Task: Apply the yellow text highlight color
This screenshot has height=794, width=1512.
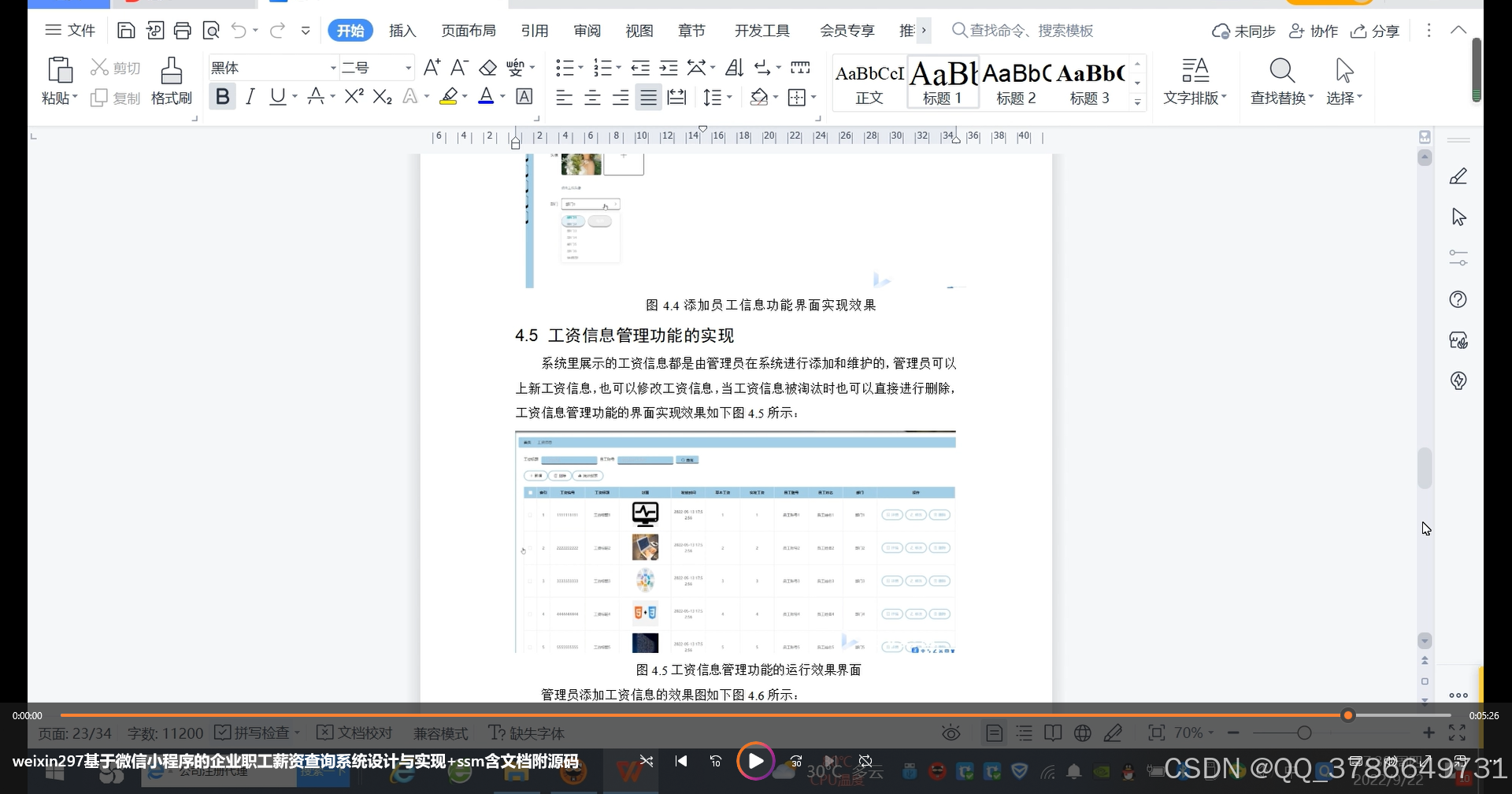Action: pyautogui.click(x=449, y=96)
